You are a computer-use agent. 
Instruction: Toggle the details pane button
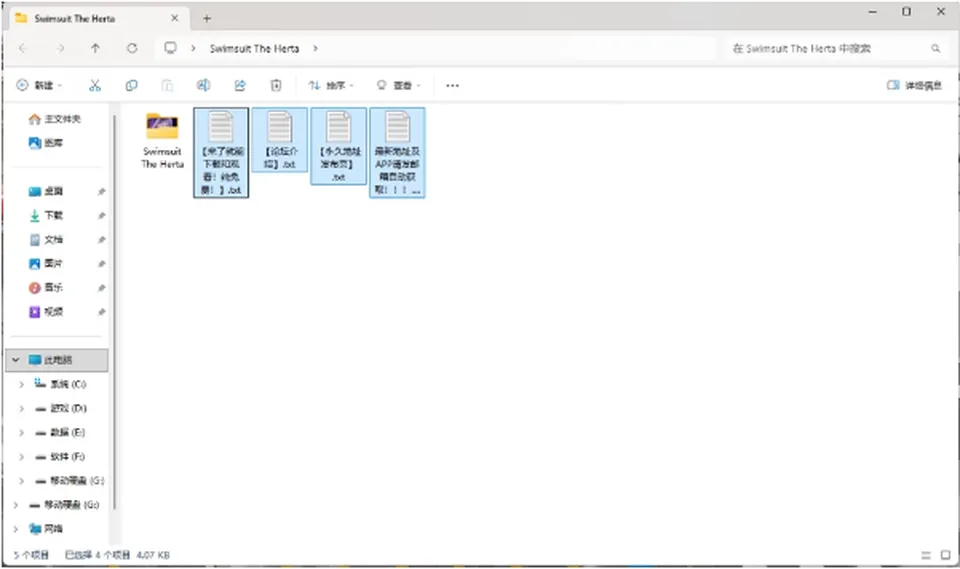(x=914, y=85)
